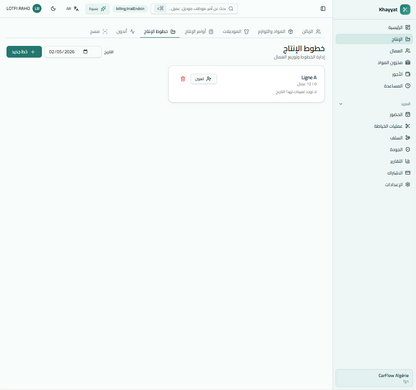The height and width of the screenshot is (390, 416).
Task: Click the billing.trialEndsIn badge
Action: tap(130, 9)
